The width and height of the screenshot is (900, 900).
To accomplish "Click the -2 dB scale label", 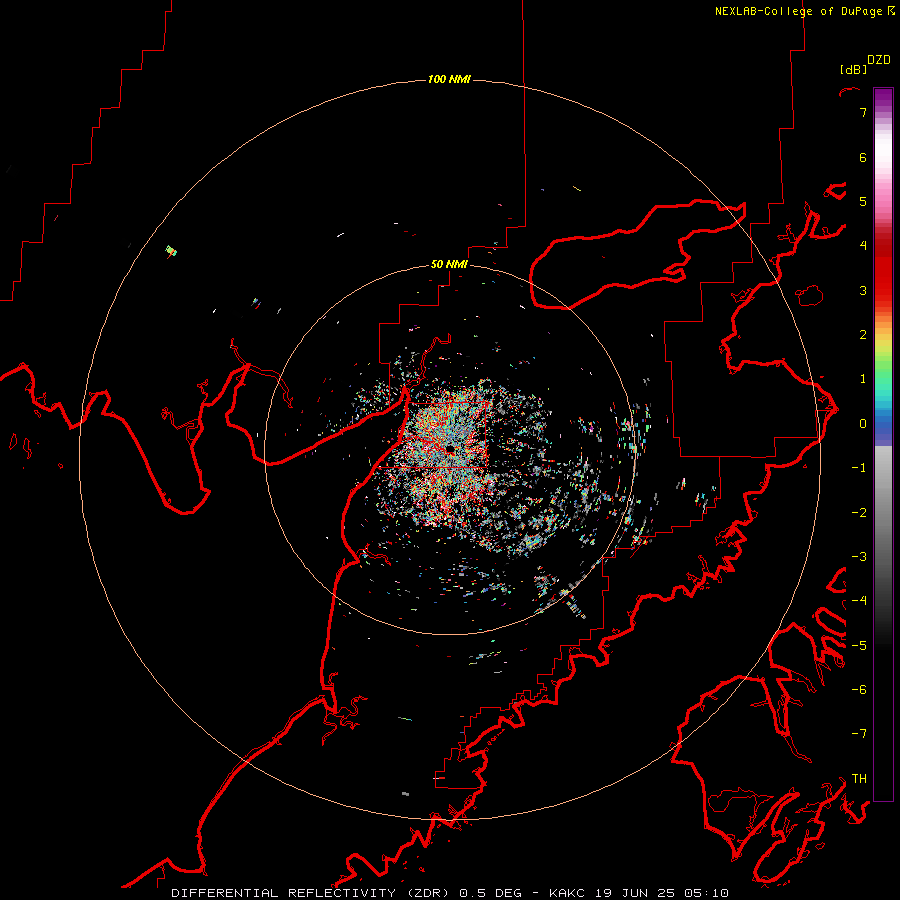I will pyautogui.click(x=859, y=513).
